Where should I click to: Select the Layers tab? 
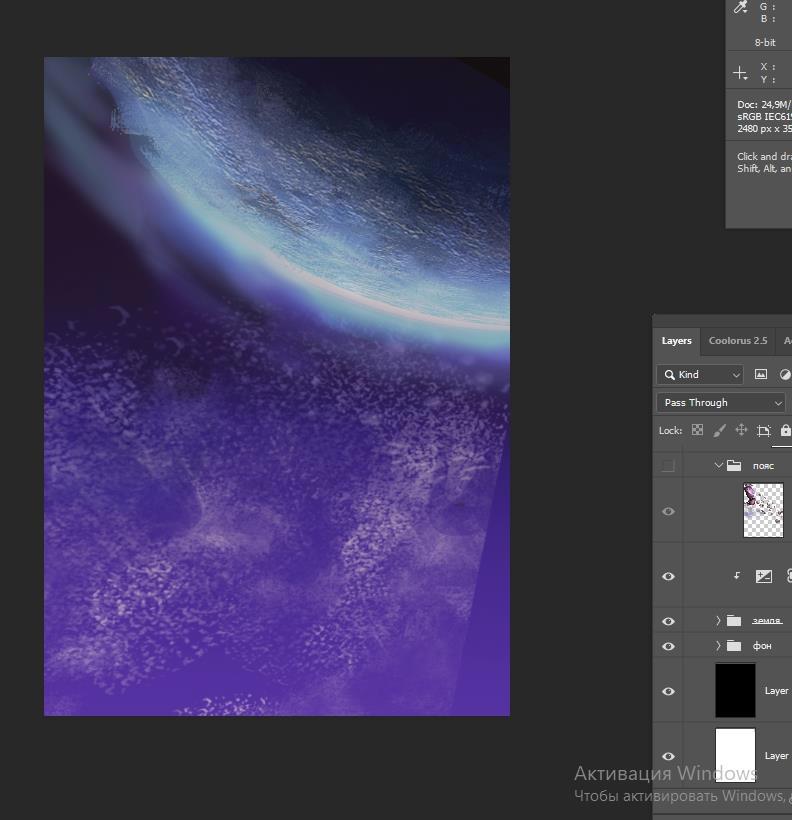click(x=676, y=341)
